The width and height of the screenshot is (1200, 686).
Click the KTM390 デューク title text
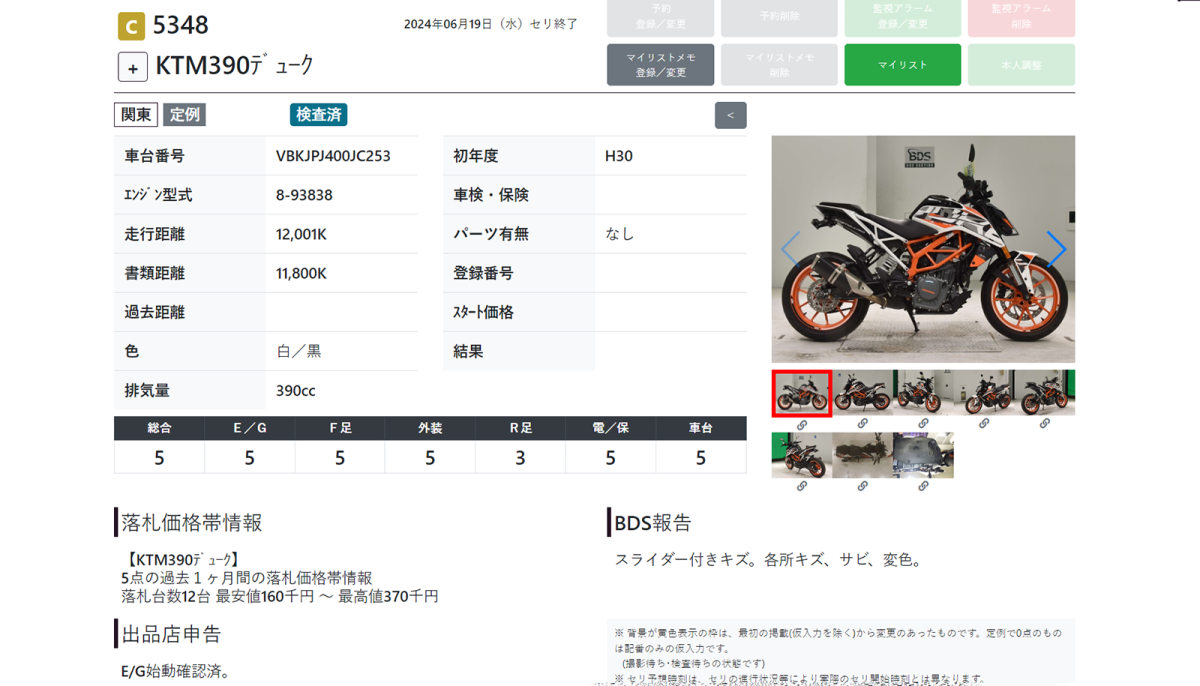pyautogui.click(x=235, y=66)
